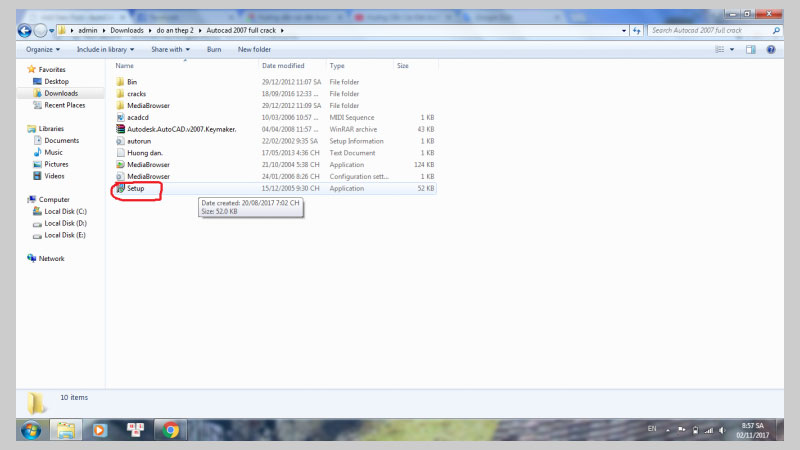The height and width of the screenshot is (450, 800).
Task: Click the Burn toolbar button
Action: (214, 49)
